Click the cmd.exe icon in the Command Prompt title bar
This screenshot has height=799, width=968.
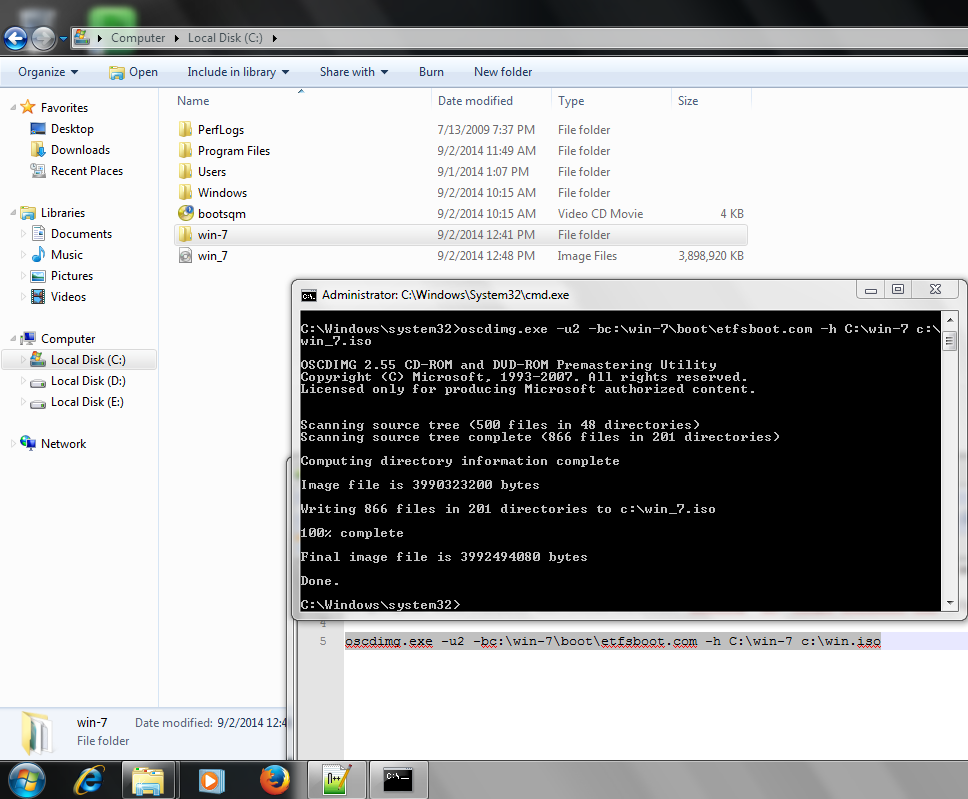pos(305,294)
